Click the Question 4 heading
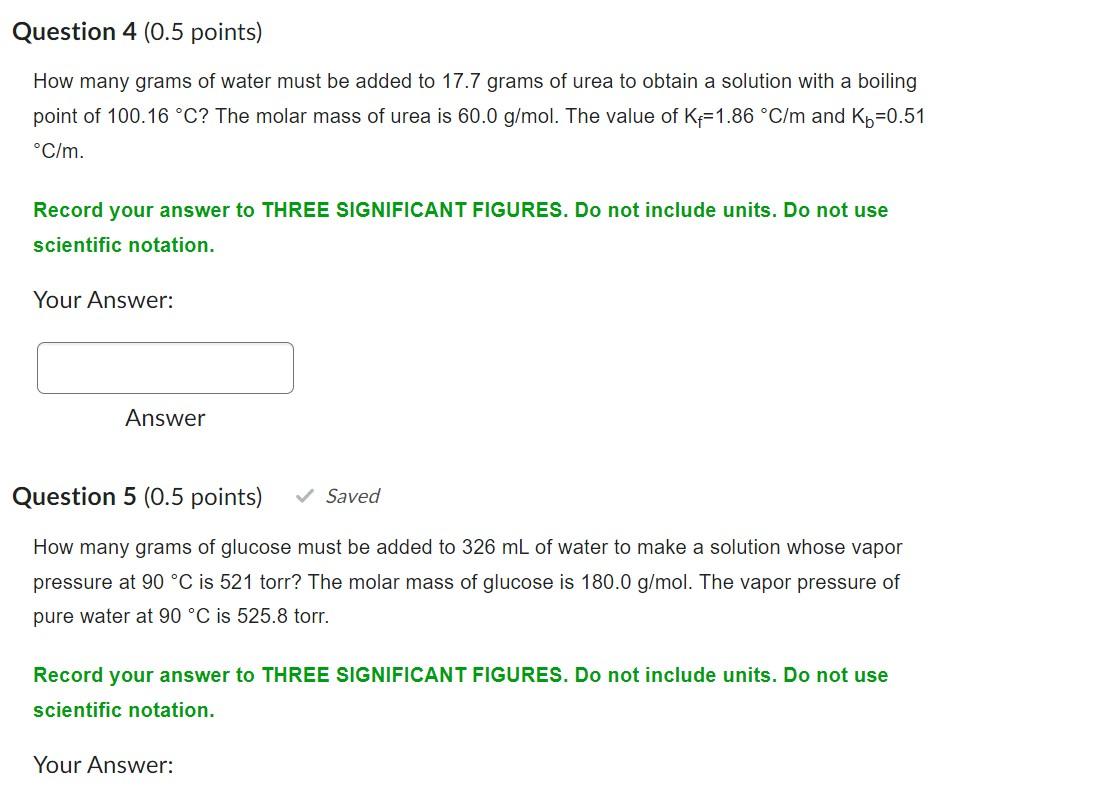Screen dimensions: 1102x793 [x=73, y=31]
